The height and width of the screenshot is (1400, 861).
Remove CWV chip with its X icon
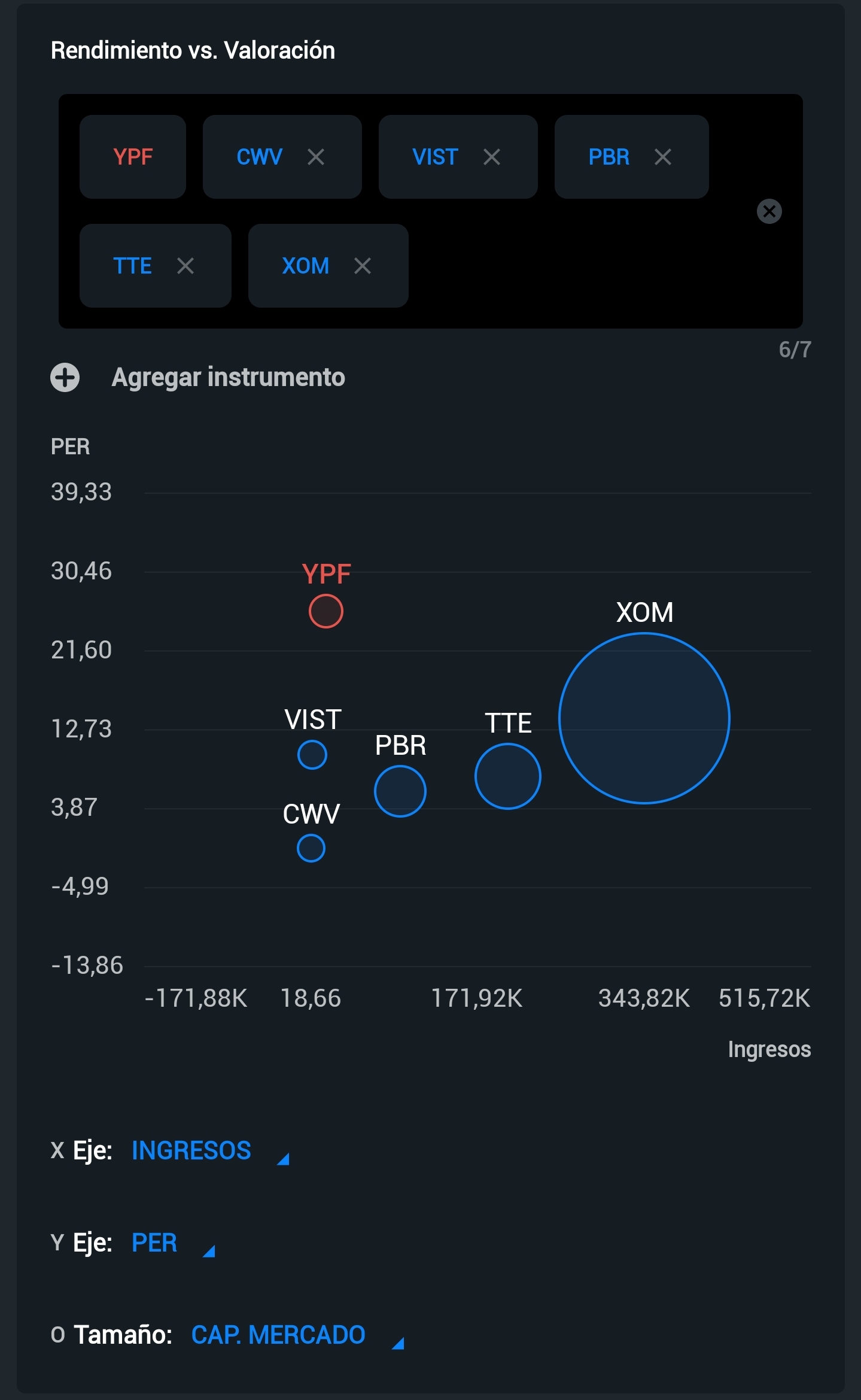[x=316, y=157]
